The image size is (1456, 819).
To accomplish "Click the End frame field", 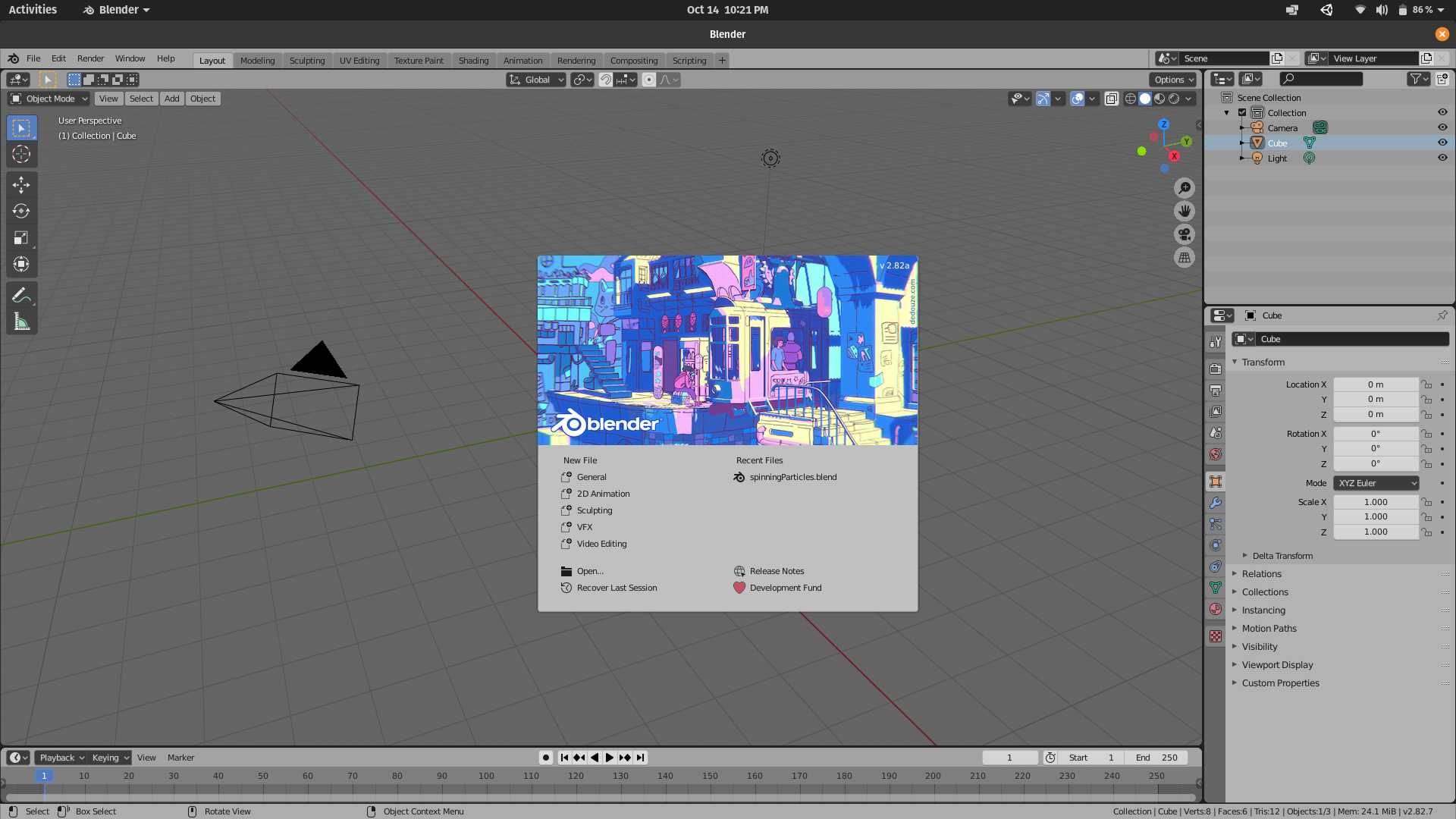I will click(x=1156, y=758).
